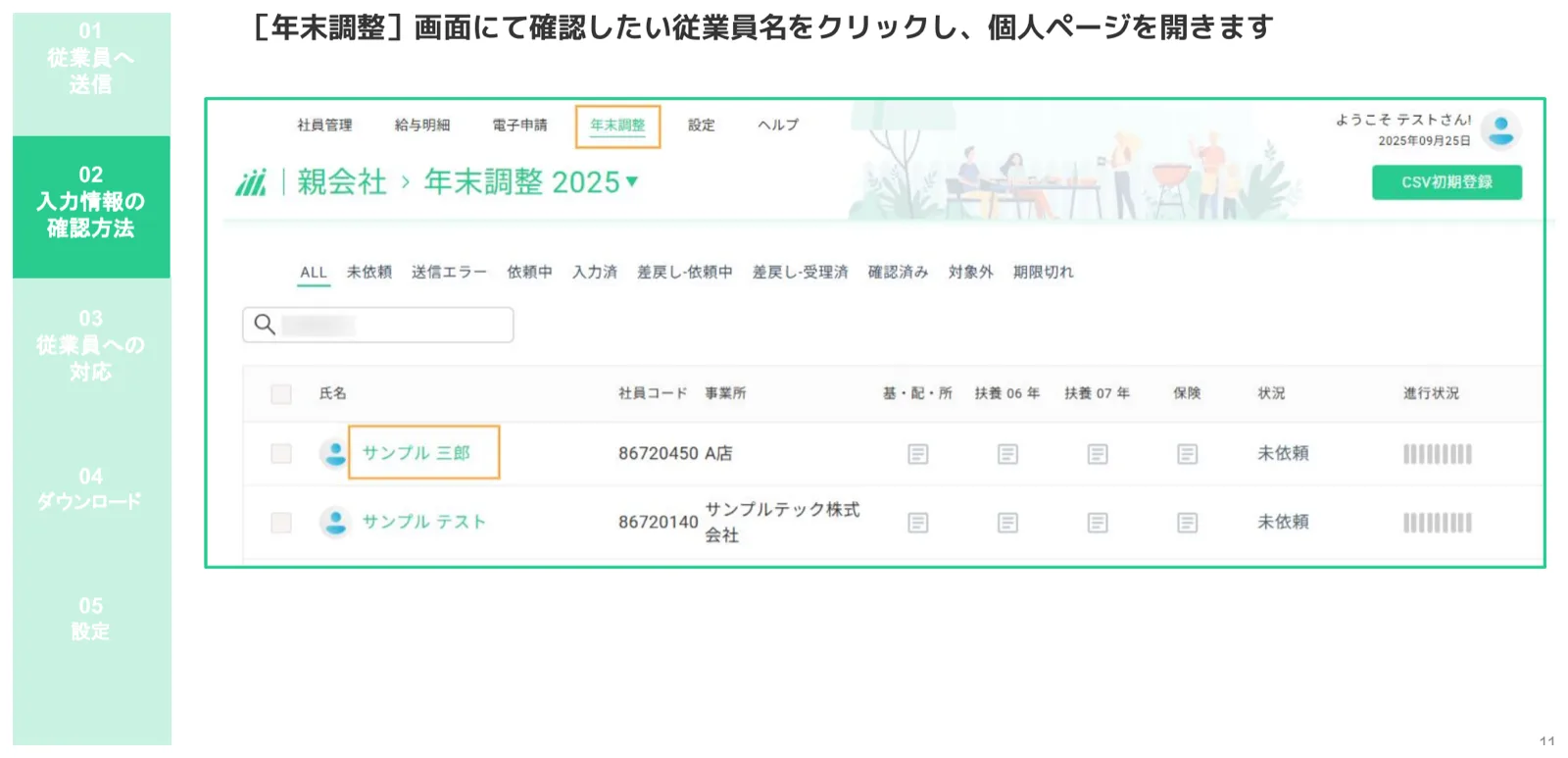Viewport: 1568px width, 758px height.
Task: Open 保険 document icon for サンプル 三郎
Action: (1187, 454)
